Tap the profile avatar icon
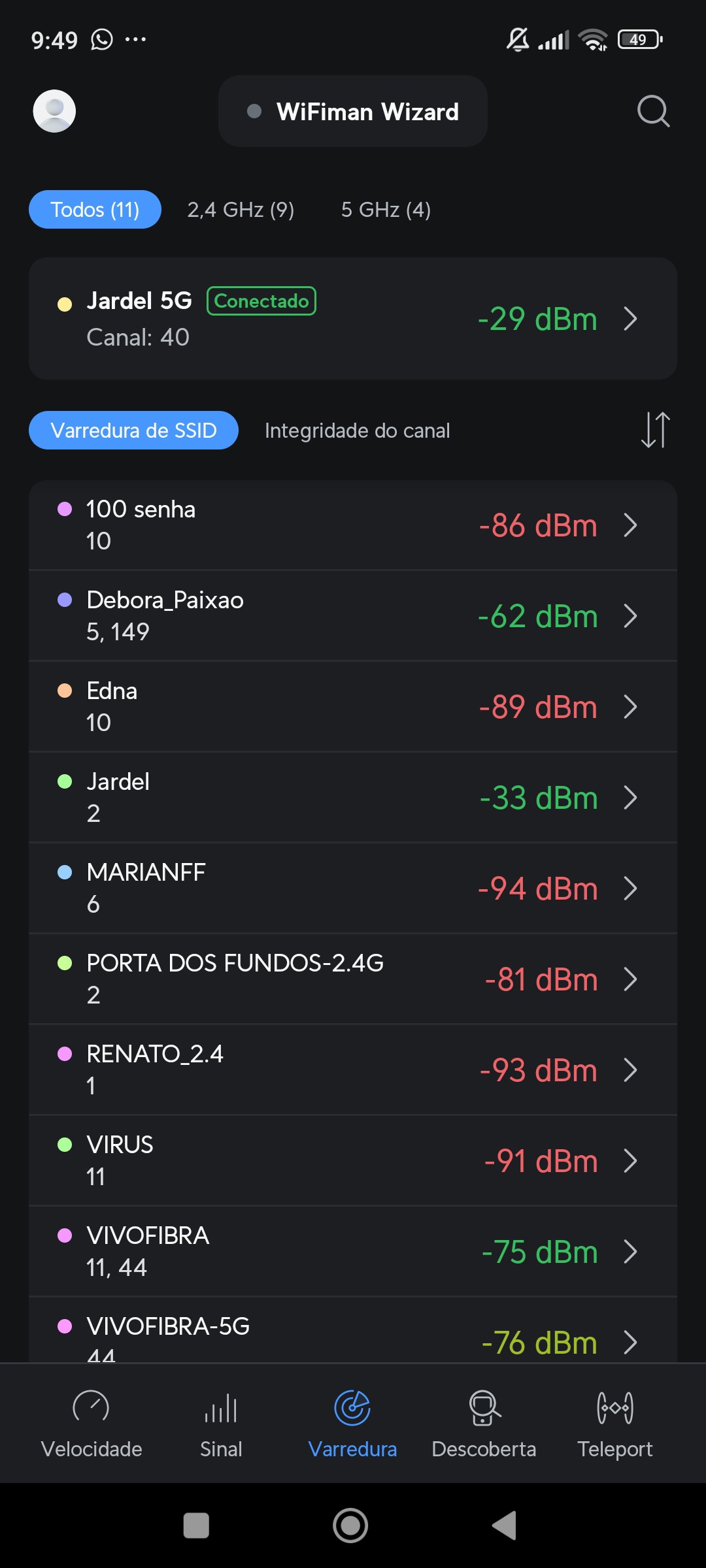Screen dimensions: 706x1568 pyautogui.click(x=54, y=111)
